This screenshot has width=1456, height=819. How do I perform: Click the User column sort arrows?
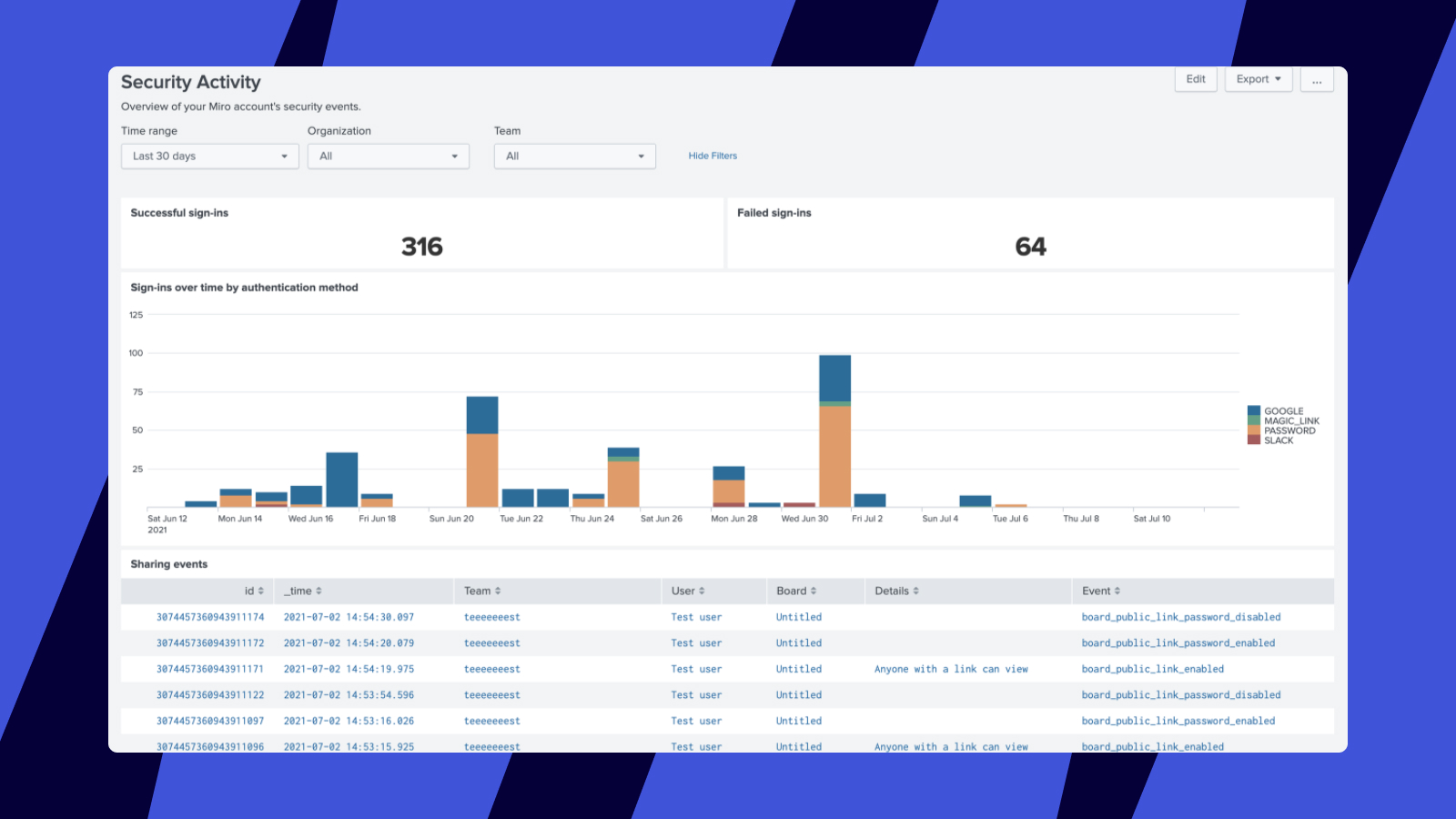pyautogui.click(x=702, y=591)
